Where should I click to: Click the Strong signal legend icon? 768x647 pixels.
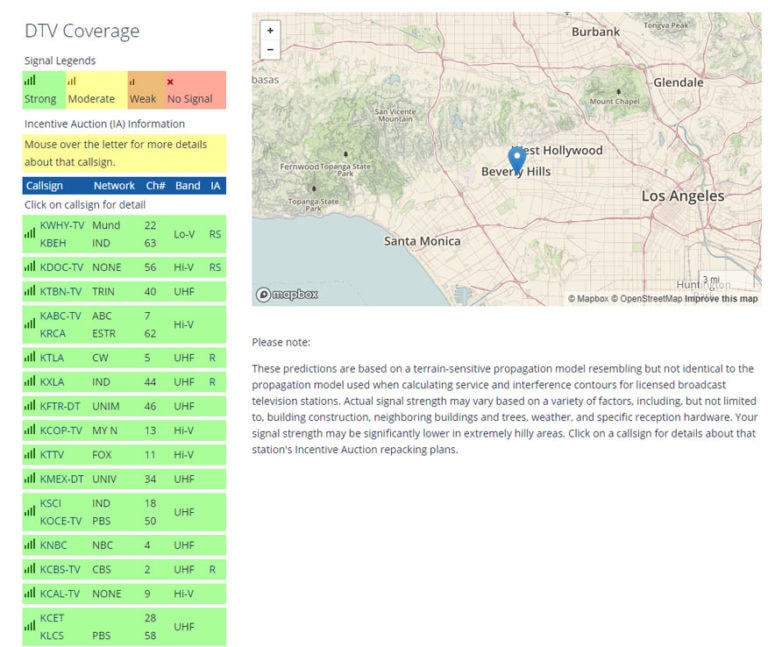30,81
